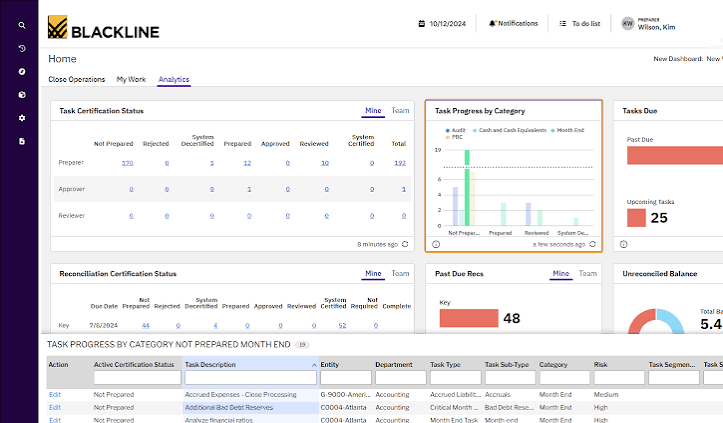Toggle Month End legend in chart
This screenshot has height=423, width=723.
[567, 131]
